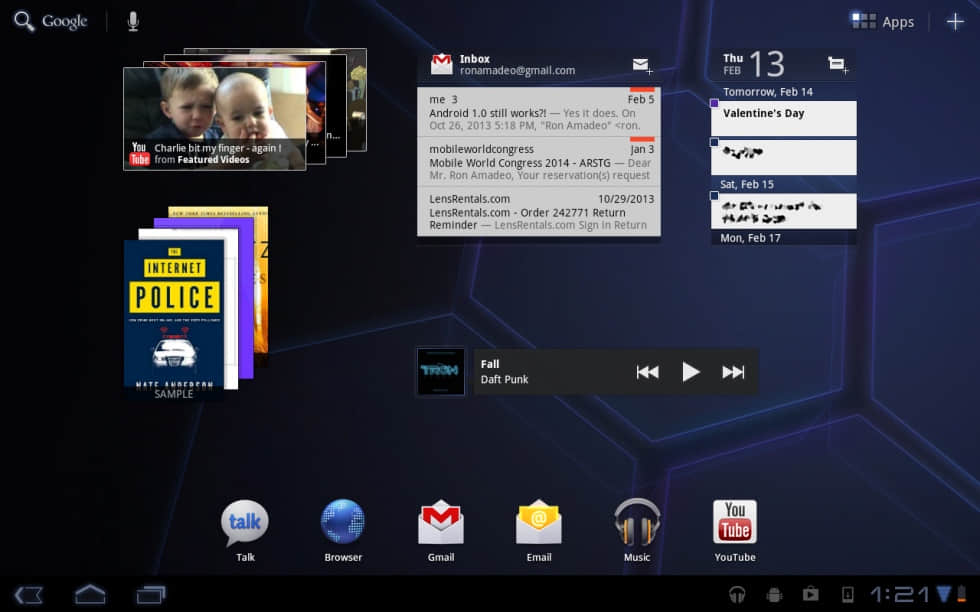Compose new mail in Gmail widget
The width and height of the screenshot is (980, 612).
(x=641, y=65)
